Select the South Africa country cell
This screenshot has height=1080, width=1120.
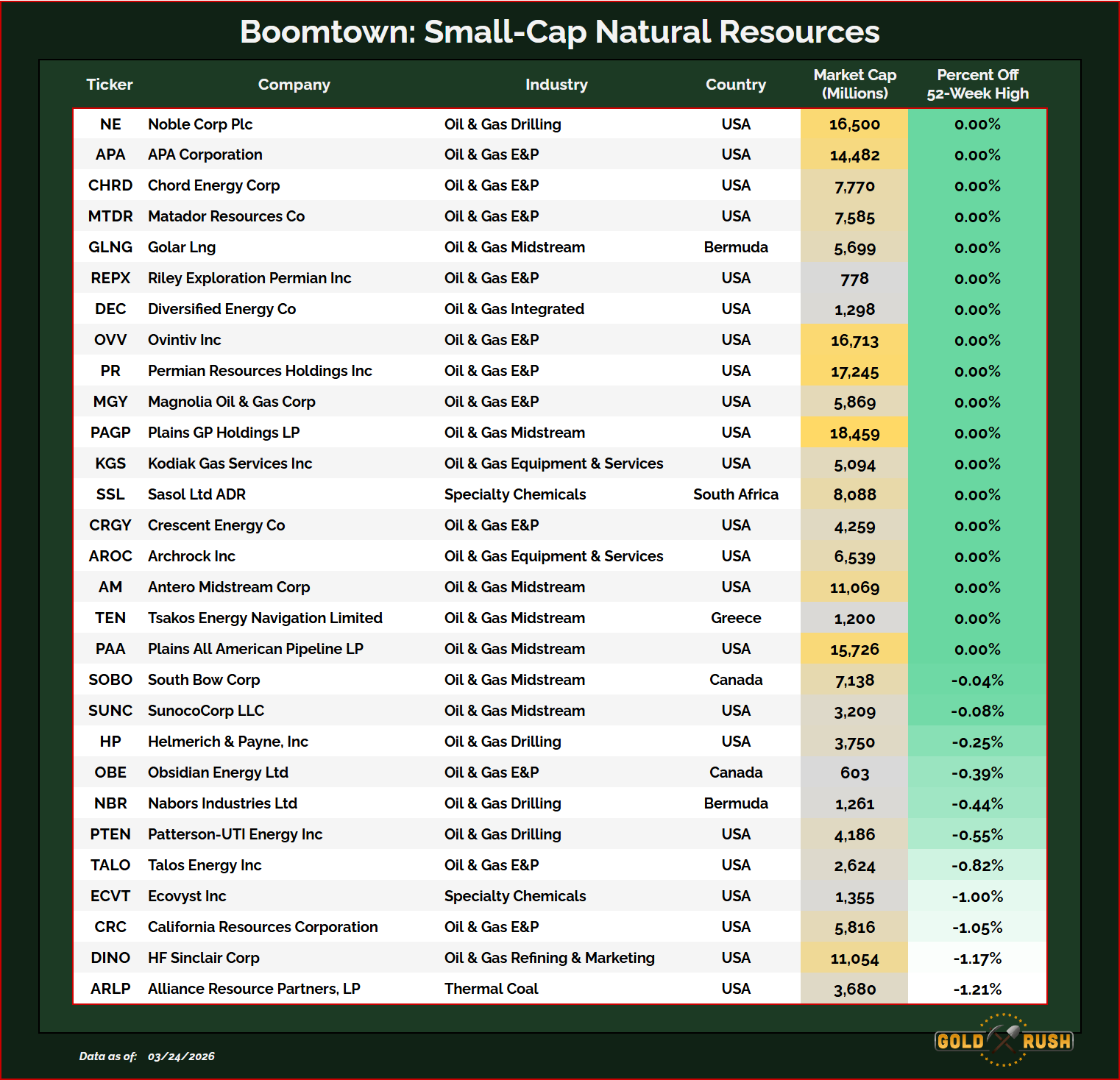[735, 494]
